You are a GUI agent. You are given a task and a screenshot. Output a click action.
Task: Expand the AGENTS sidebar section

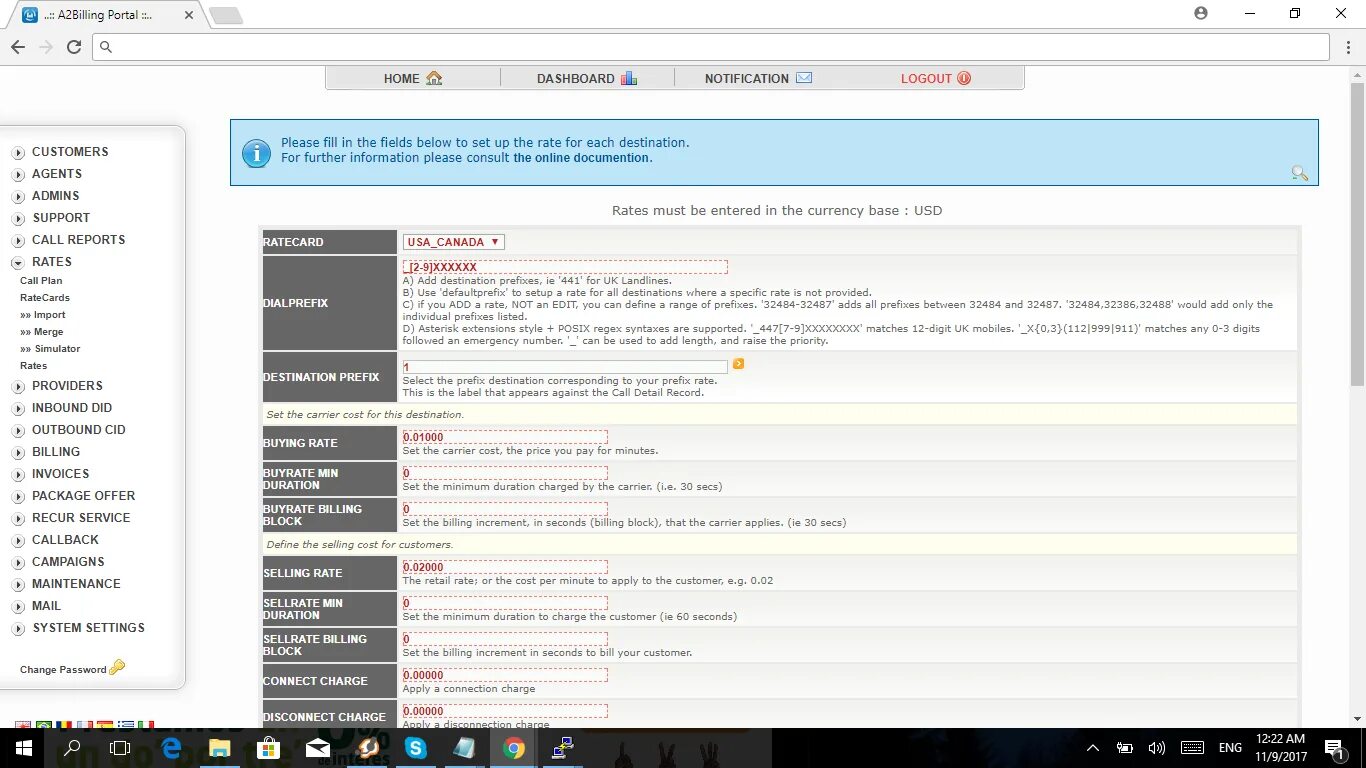click(x=18, y=174)
